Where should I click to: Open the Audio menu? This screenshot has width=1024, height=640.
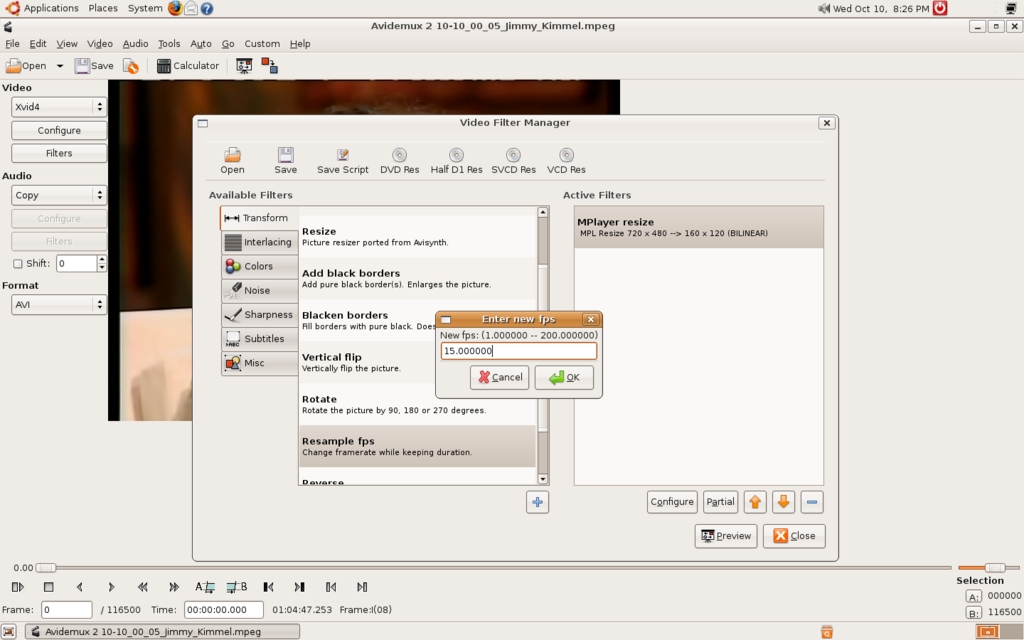pos(135,44)
